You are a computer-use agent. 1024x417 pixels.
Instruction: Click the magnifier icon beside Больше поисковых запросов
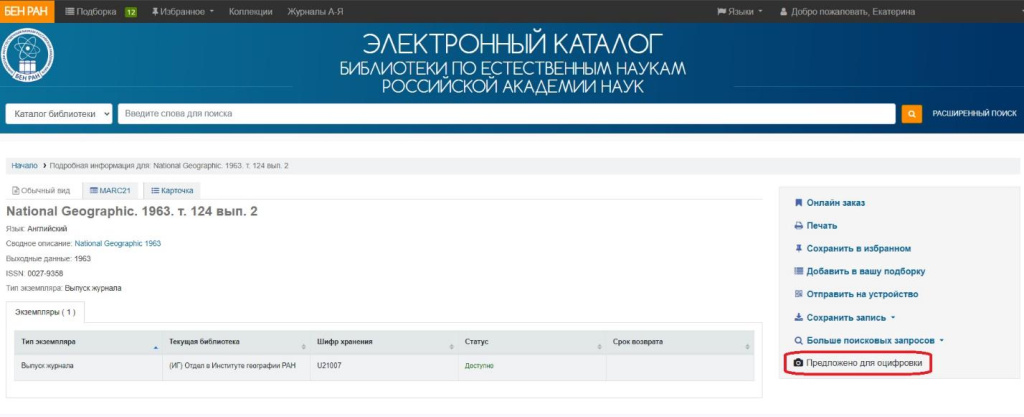pos(798,341)
